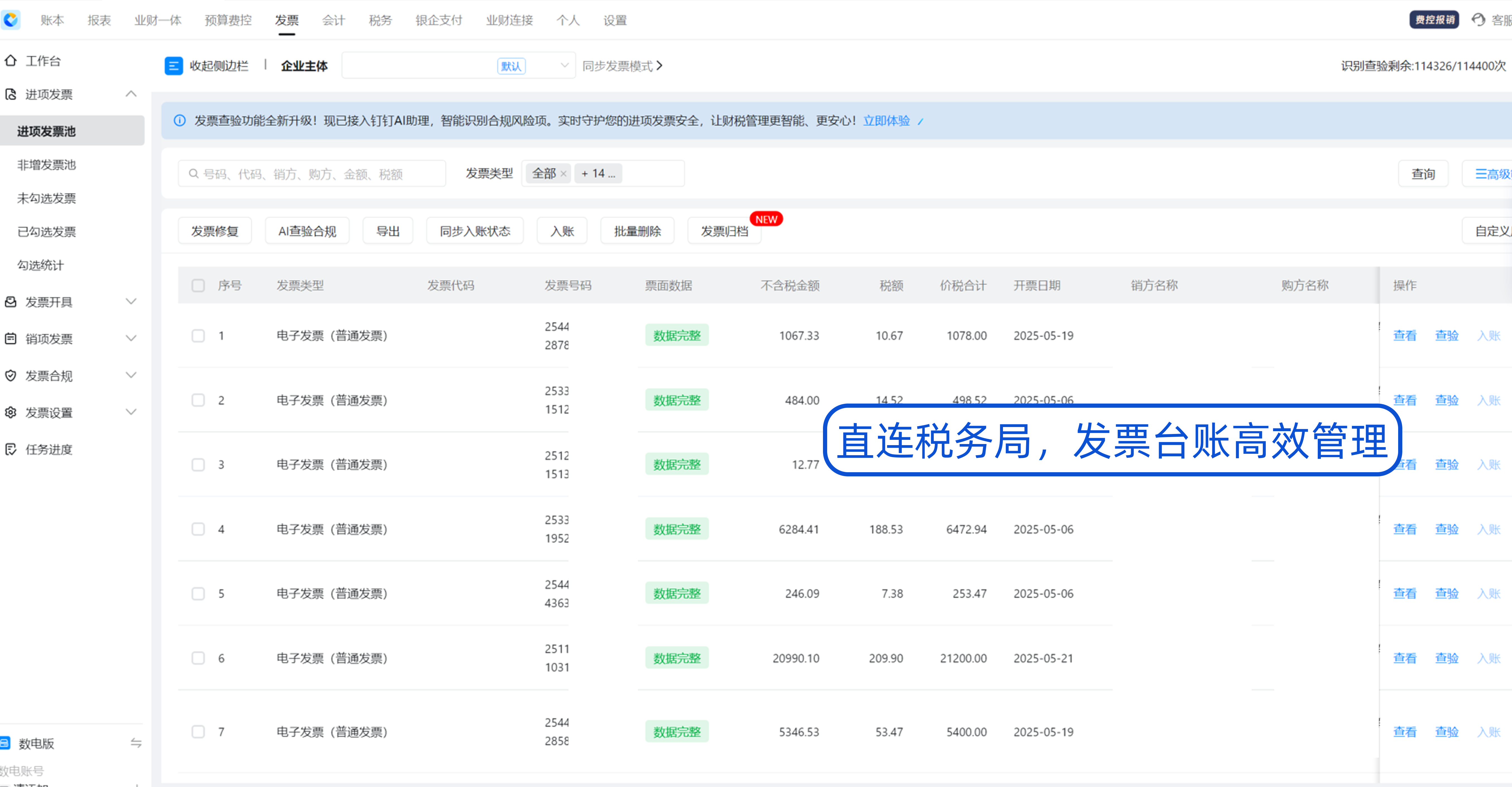Expand the 发票开具 section chevron
This screenshot has height=787, width=1512.
(131, 302)
